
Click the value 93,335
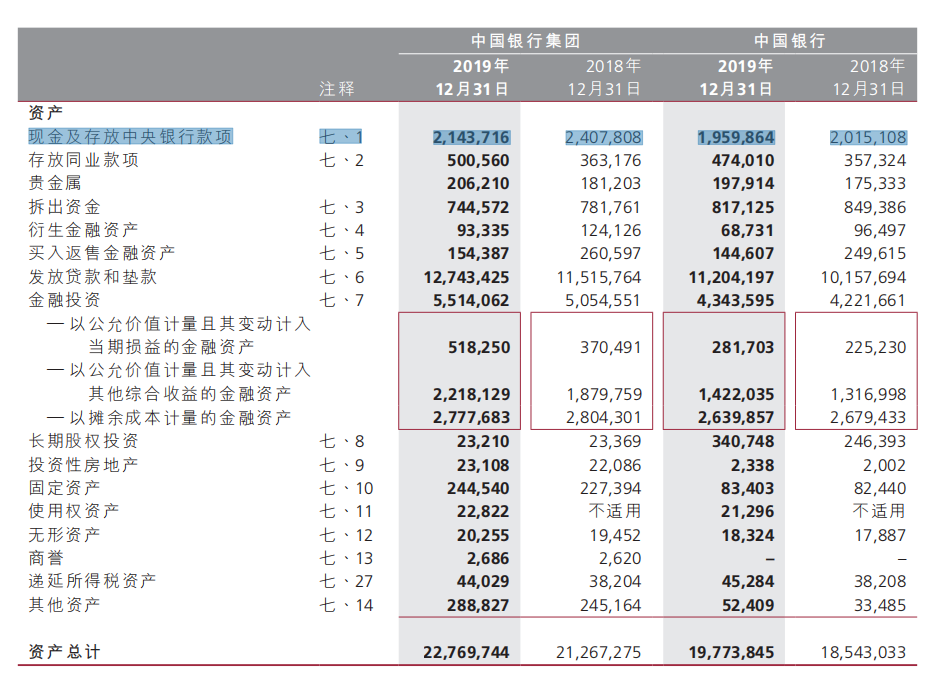[483, 231]
